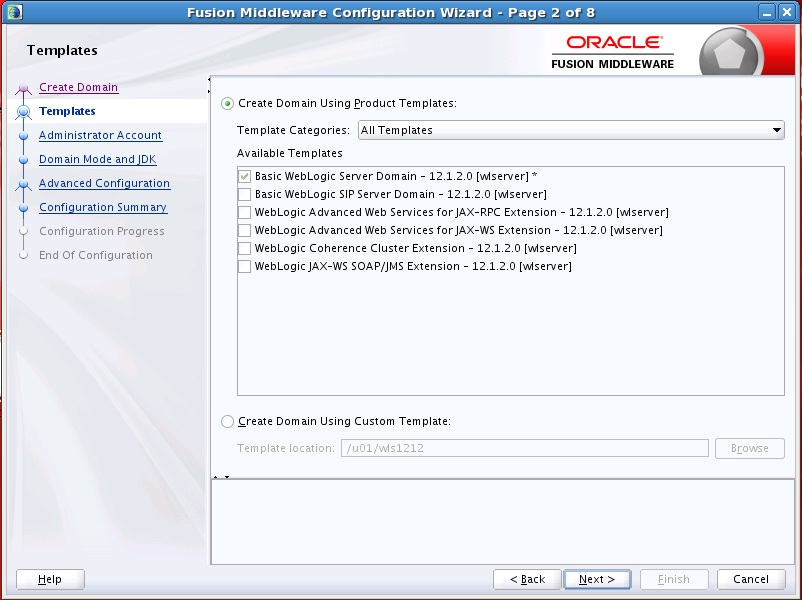802x600 pixels.
Task: Close the Configuration Wizard window
Action: pyautogui.click(x=786, y=12)
